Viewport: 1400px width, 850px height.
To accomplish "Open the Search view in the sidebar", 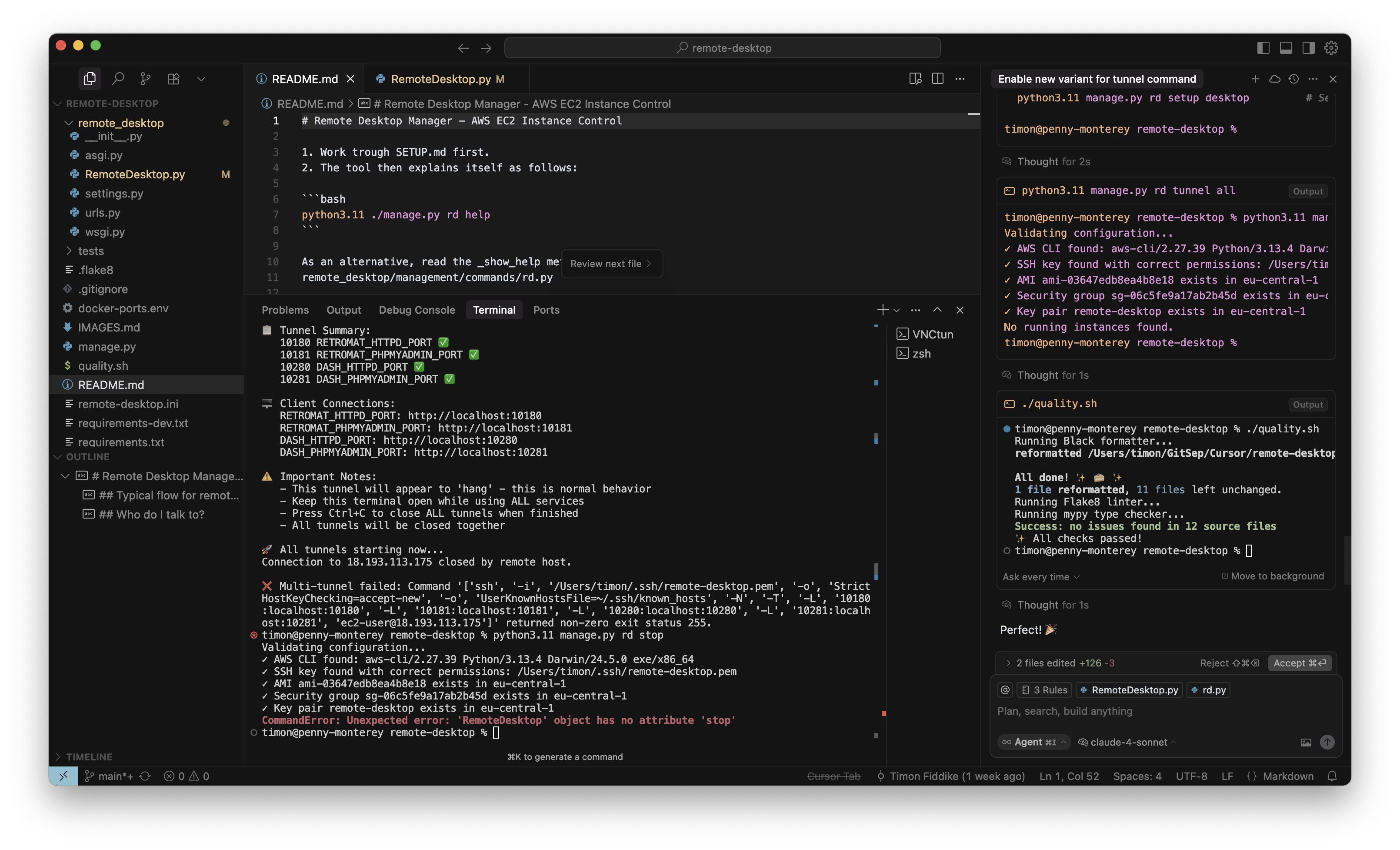I will click(118, 78).
